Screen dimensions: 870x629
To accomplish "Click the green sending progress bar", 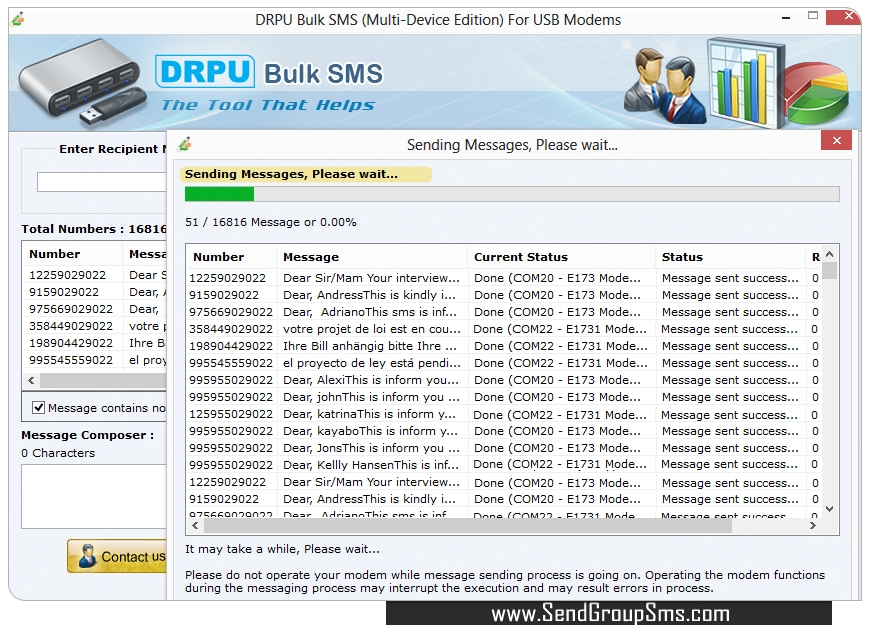I will pos(218,193).
